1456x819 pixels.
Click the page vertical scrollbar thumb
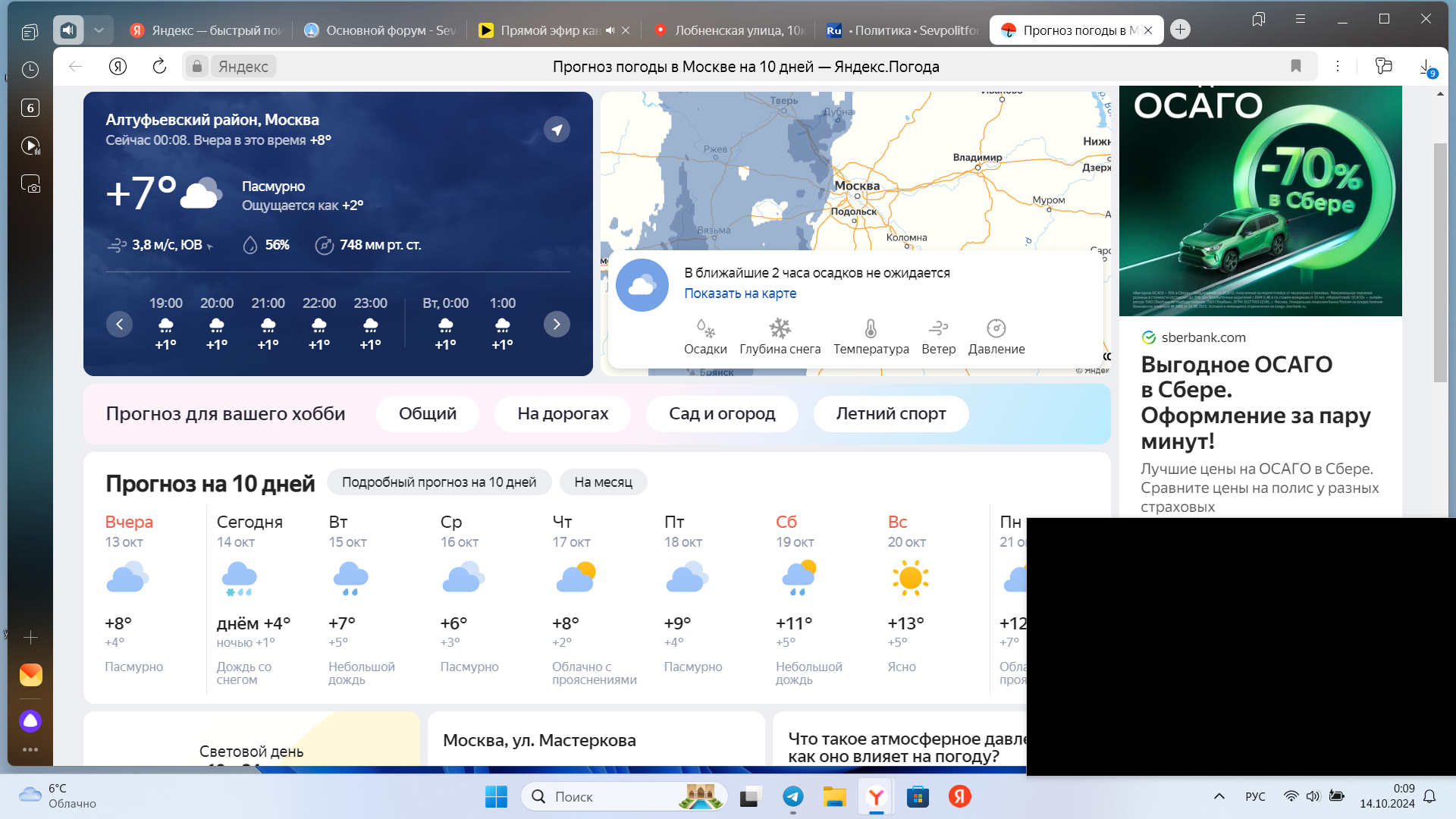[x=1439, y=262]
